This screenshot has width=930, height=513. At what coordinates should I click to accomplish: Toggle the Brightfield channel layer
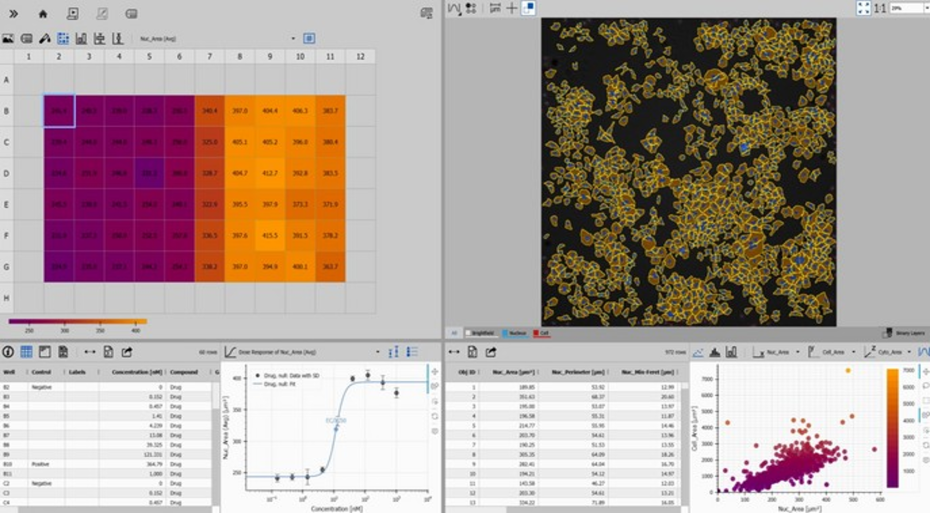(481, 333)
